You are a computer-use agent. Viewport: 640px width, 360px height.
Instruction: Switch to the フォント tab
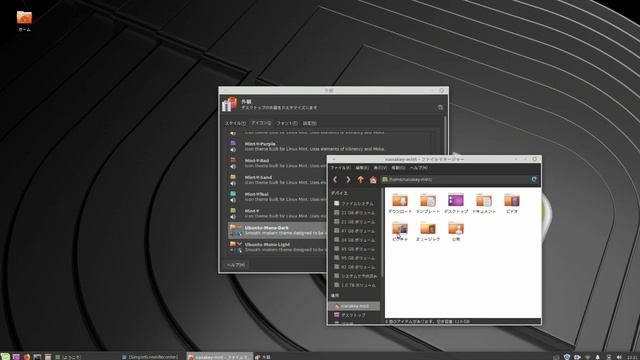[x=287, y=123]
